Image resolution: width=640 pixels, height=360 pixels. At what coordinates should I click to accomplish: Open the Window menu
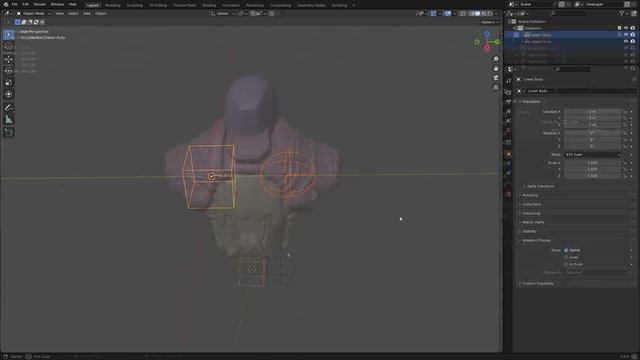(57, 4)
